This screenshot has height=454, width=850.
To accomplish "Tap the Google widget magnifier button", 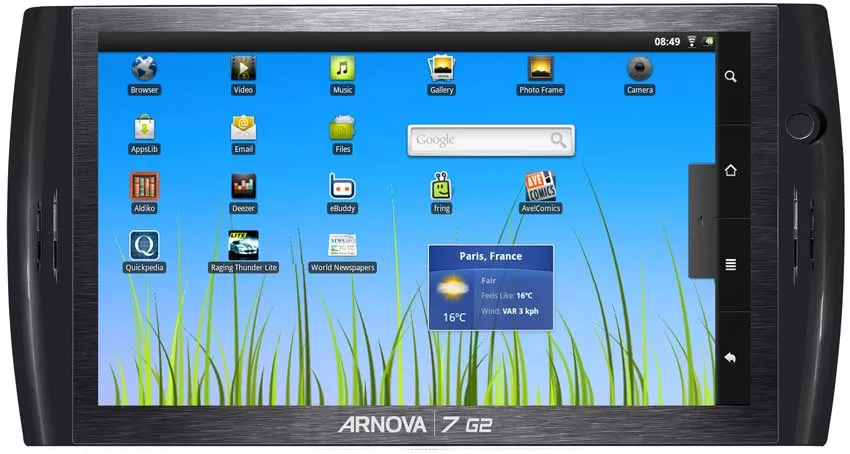I will [x=558, y=140].
